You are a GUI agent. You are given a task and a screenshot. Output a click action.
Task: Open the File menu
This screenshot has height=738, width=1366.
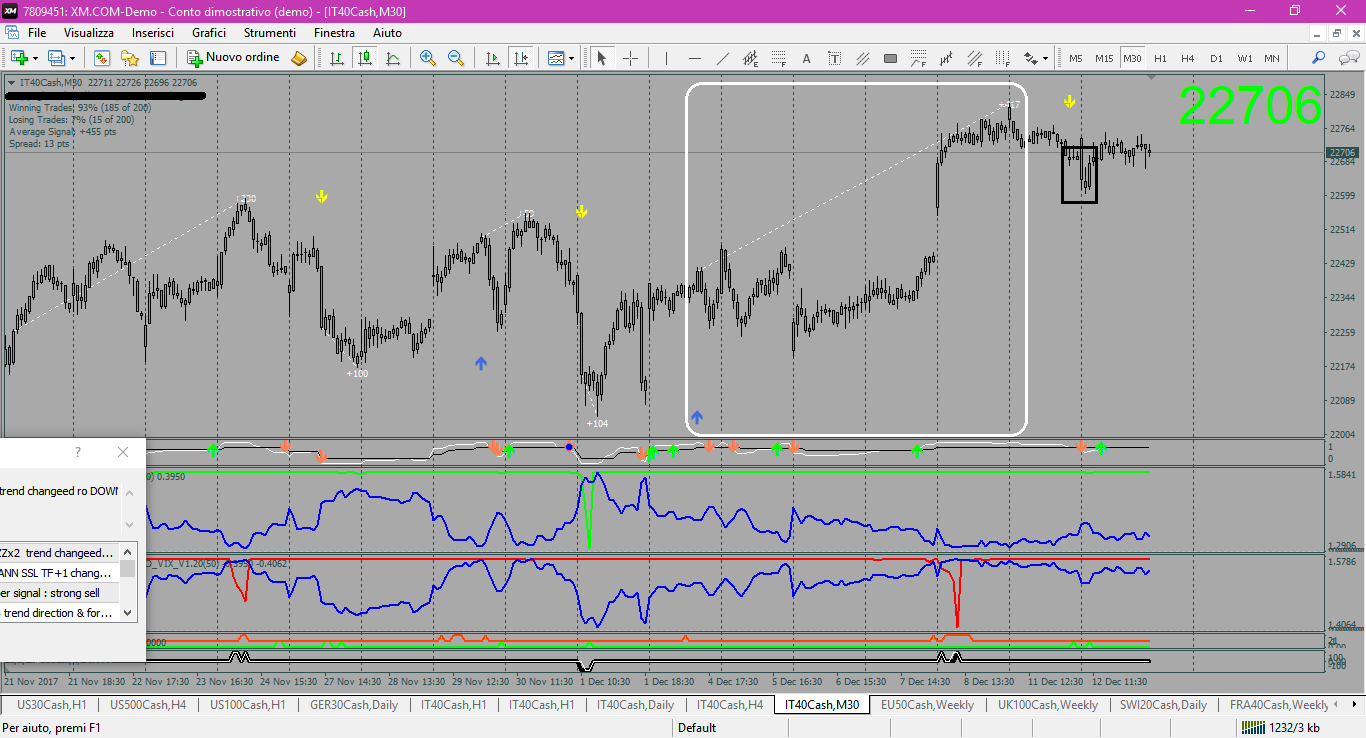coord(37,33)
